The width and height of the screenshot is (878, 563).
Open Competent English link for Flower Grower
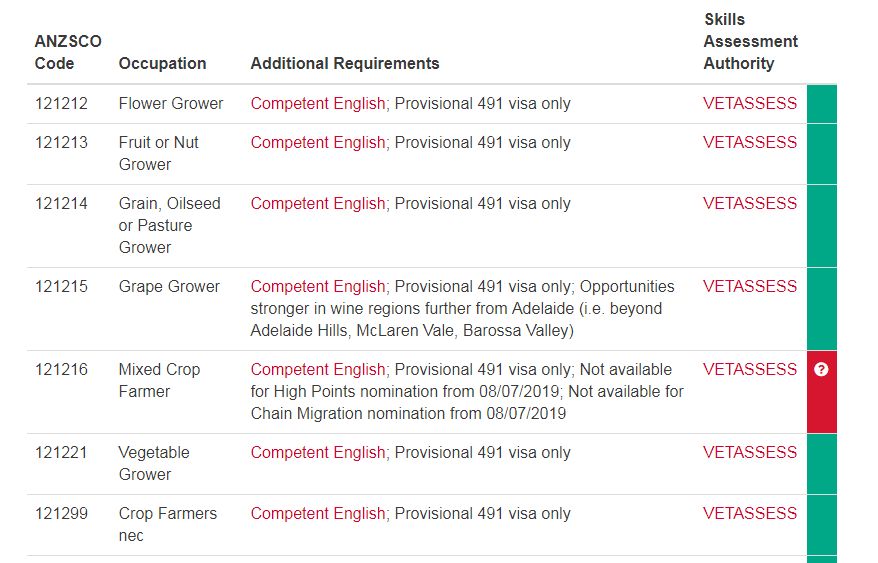(317, 104)
